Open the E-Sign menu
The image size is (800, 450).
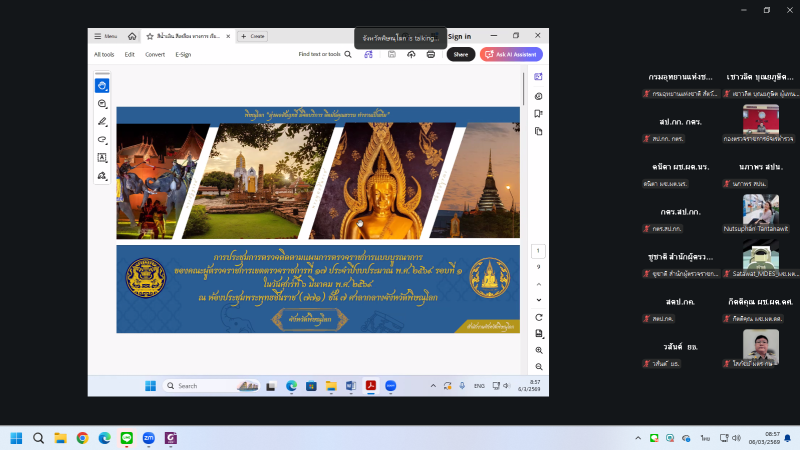pyautogui.click(x=183, y=54)
